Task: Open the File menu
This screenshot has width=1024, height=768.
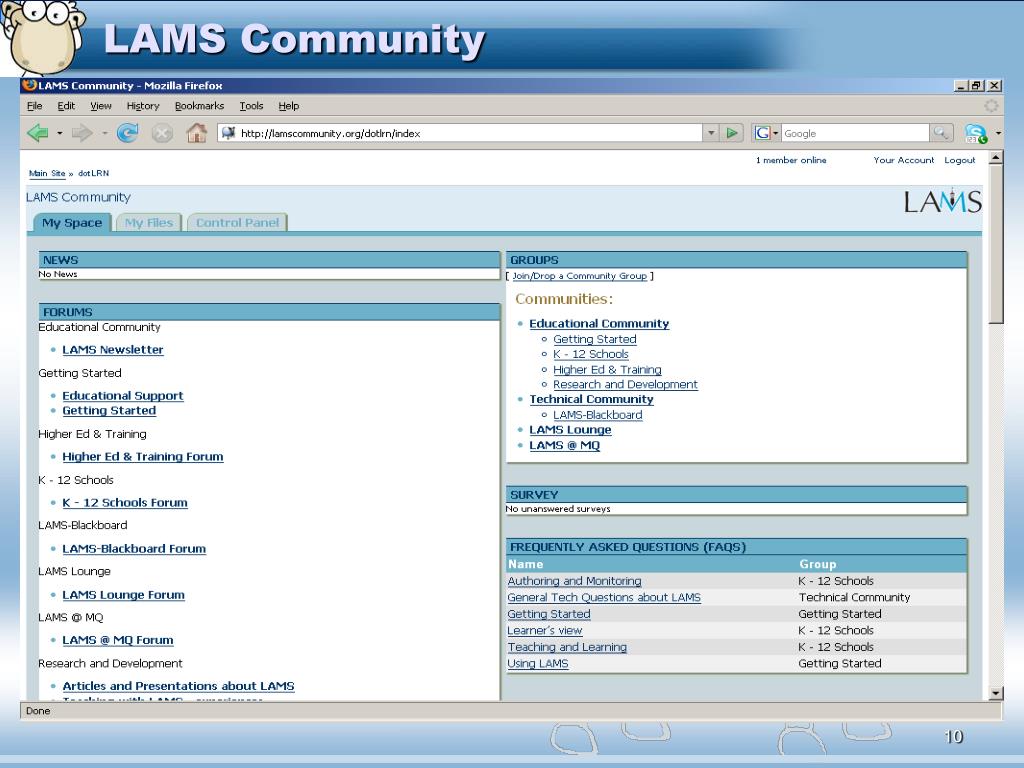Action: click(x=35, y=106)
